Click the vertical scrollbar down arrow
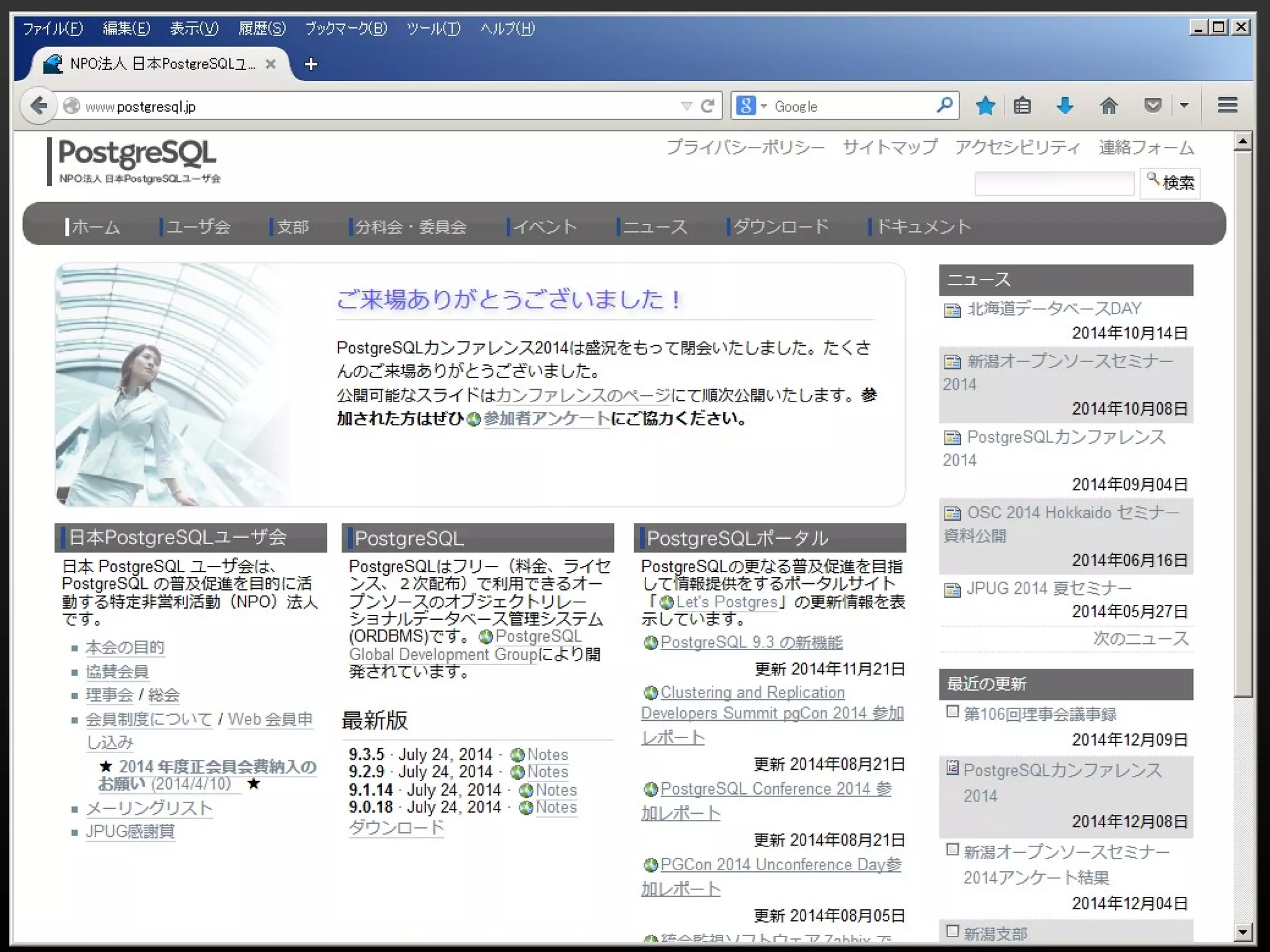The image size is (1270, 952). [1242, 932]
